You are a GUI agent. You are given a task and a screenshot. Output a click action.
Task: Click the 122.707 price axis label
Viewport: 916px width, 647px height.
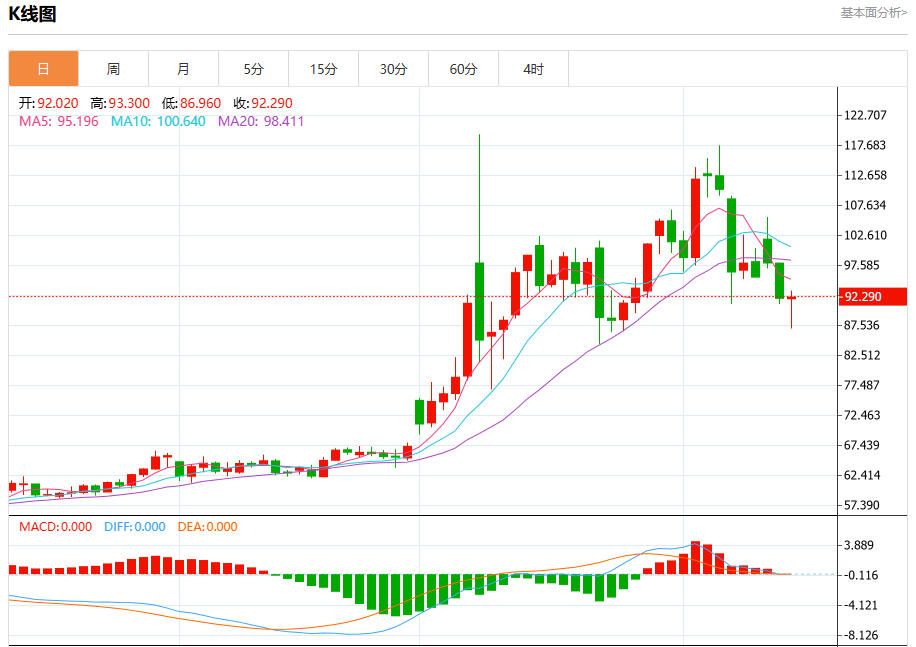pyautogui.click(x=865, y=115)
